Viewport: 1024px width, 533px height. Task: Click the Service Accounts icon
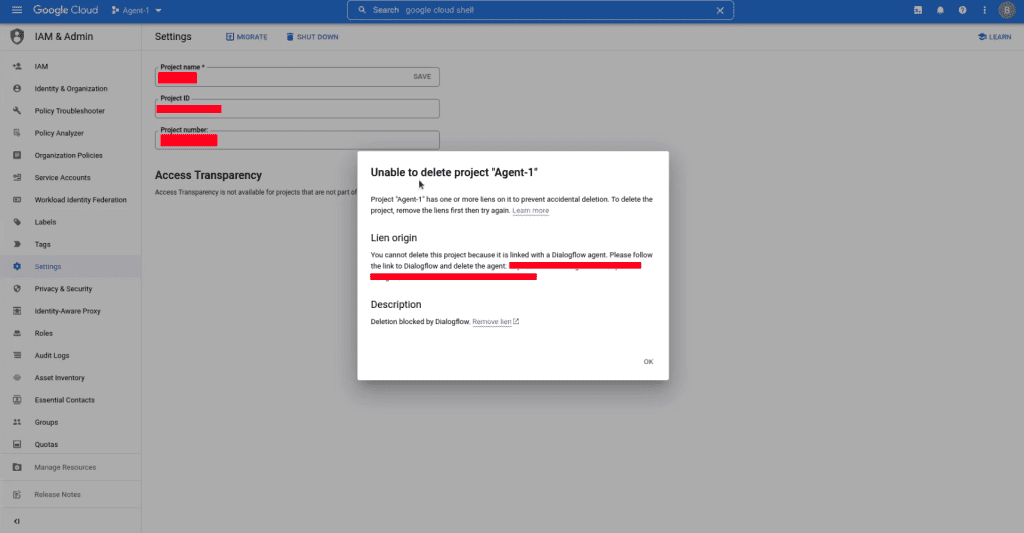17,177
